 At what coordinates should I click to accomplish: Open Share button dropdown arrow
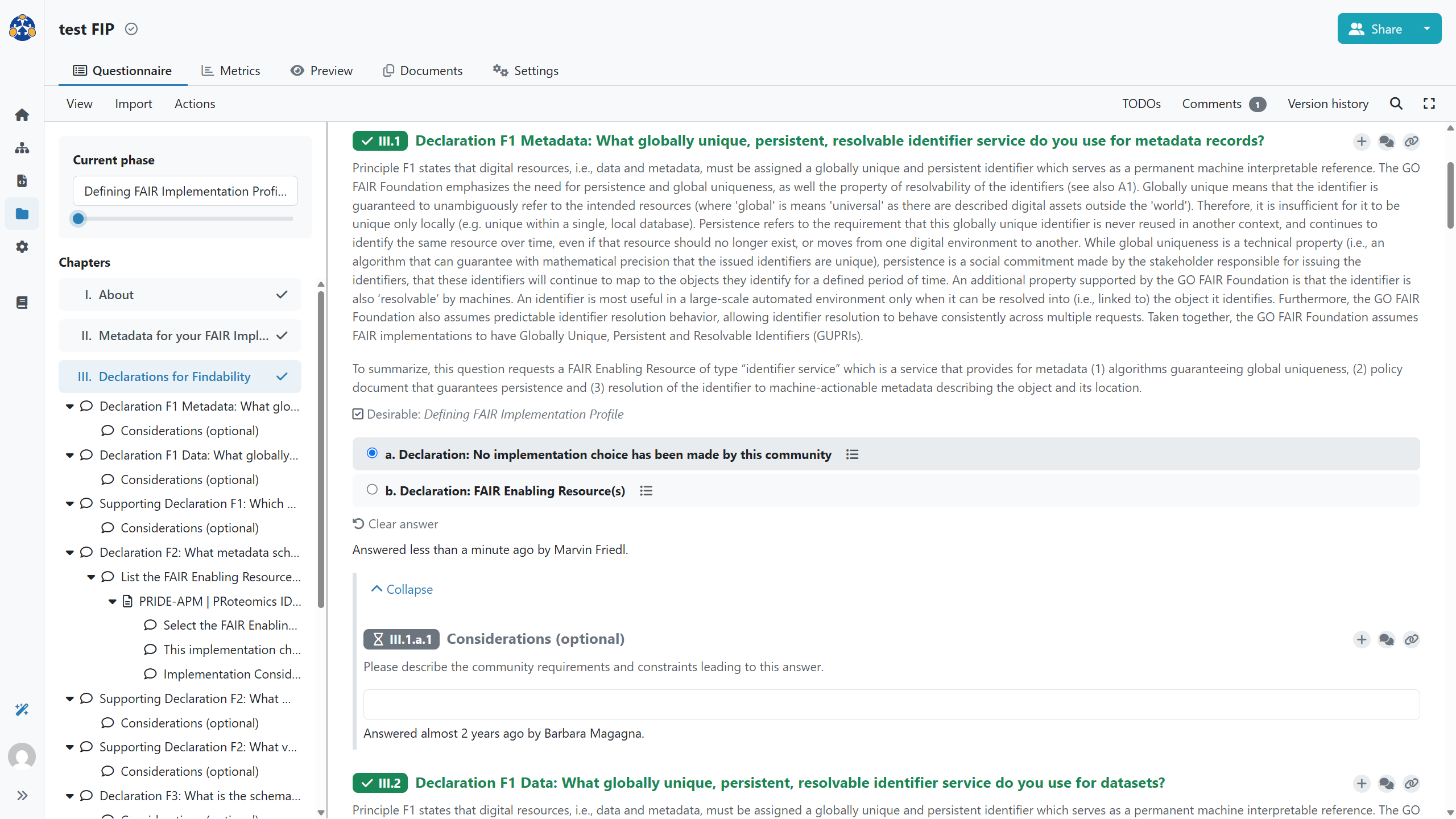point(1427,28)
